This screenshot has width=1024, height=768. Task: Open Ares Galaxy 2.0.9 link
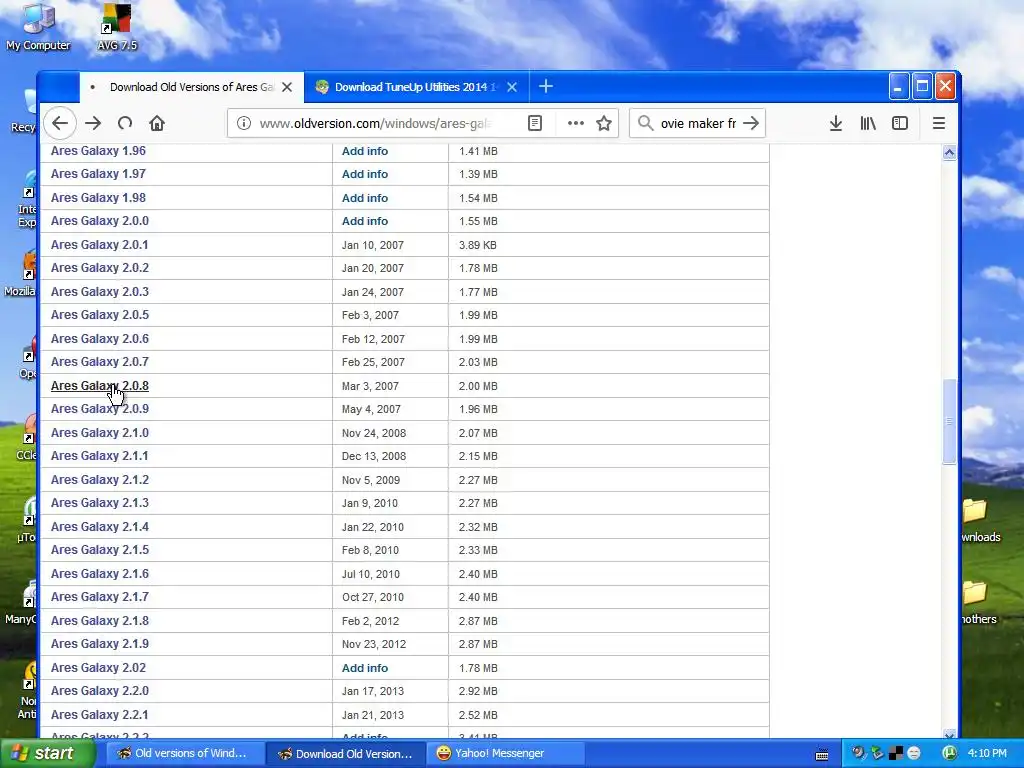pyautogui.click(x=100, y=409)
